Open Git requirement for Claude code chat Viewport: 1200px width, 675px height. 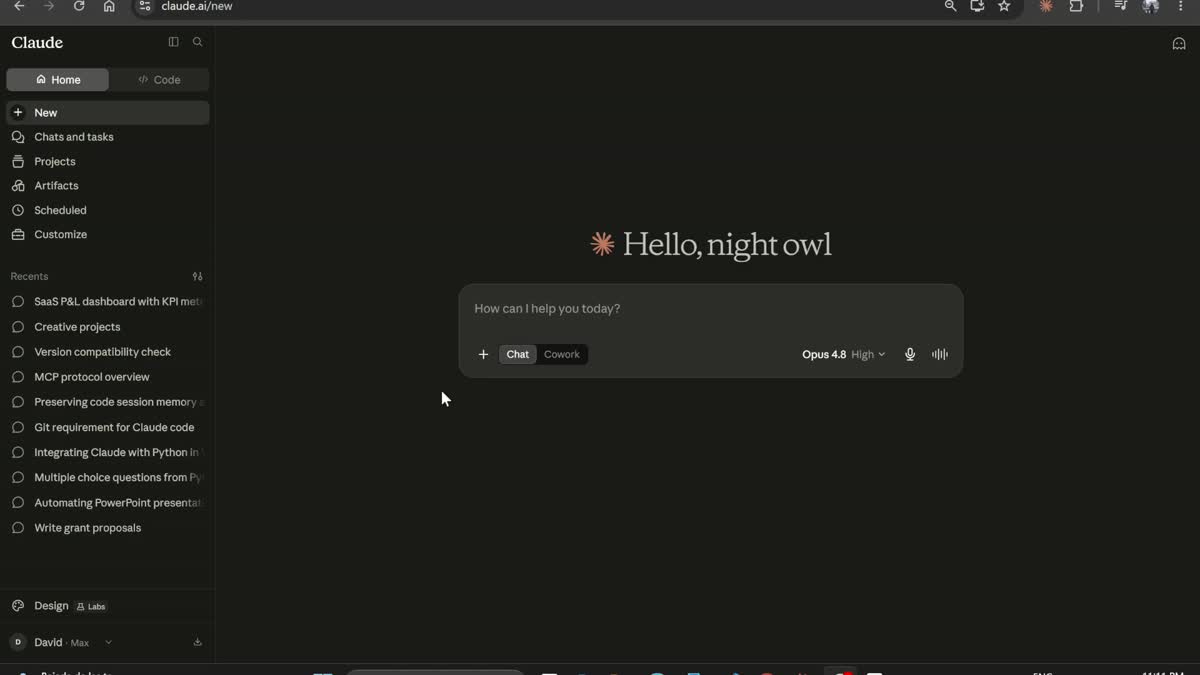(x=107, y=427)
